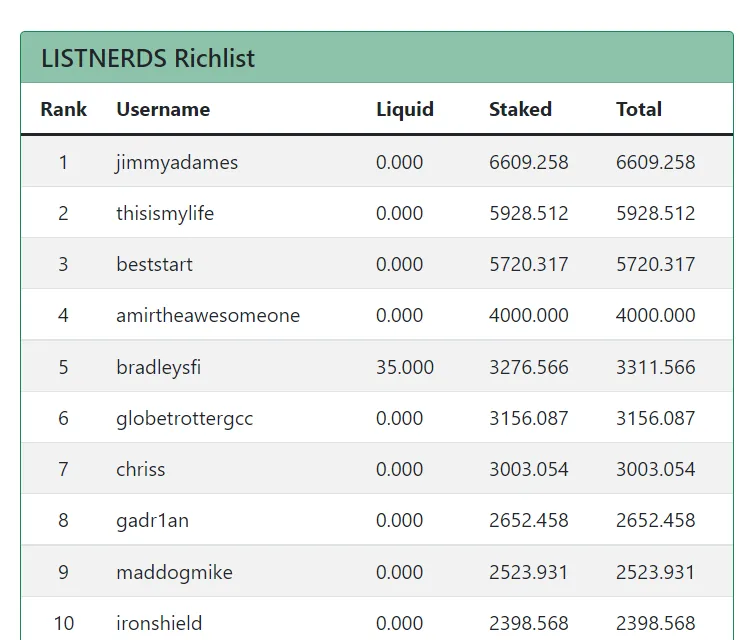This screenshot has width=752, height=640.
Task: Click bradleysfi liquid value 35.000
Action: point(405,367)
